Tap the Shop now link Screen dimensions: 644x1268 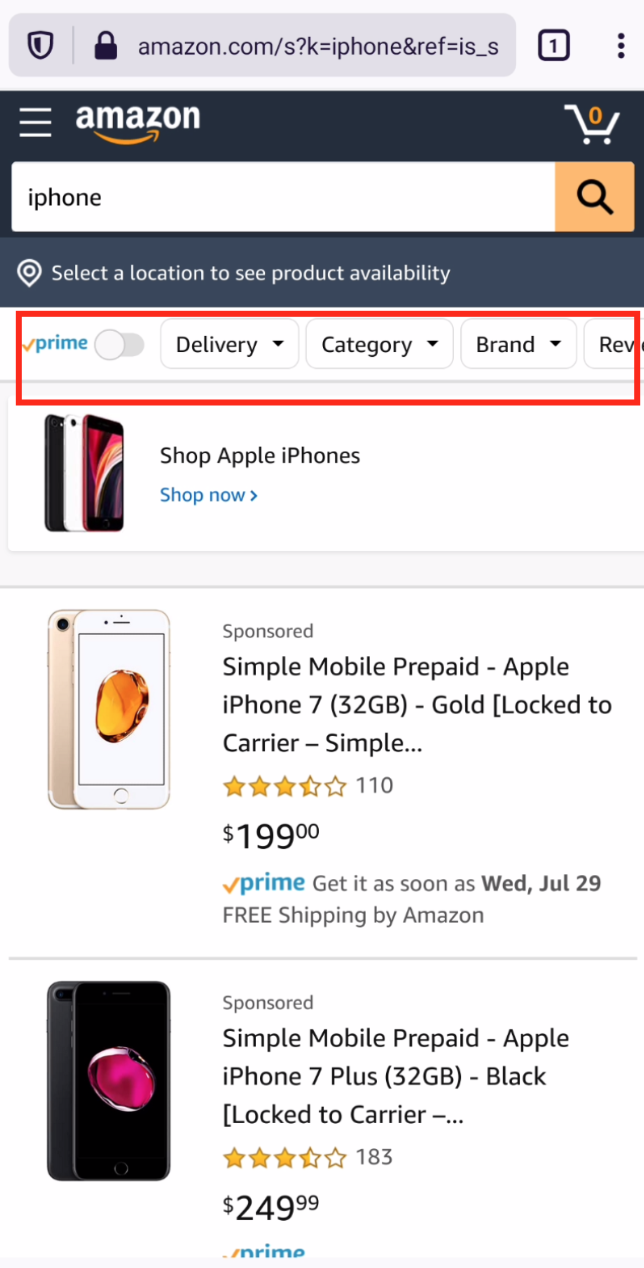click(x=209, y=494)
